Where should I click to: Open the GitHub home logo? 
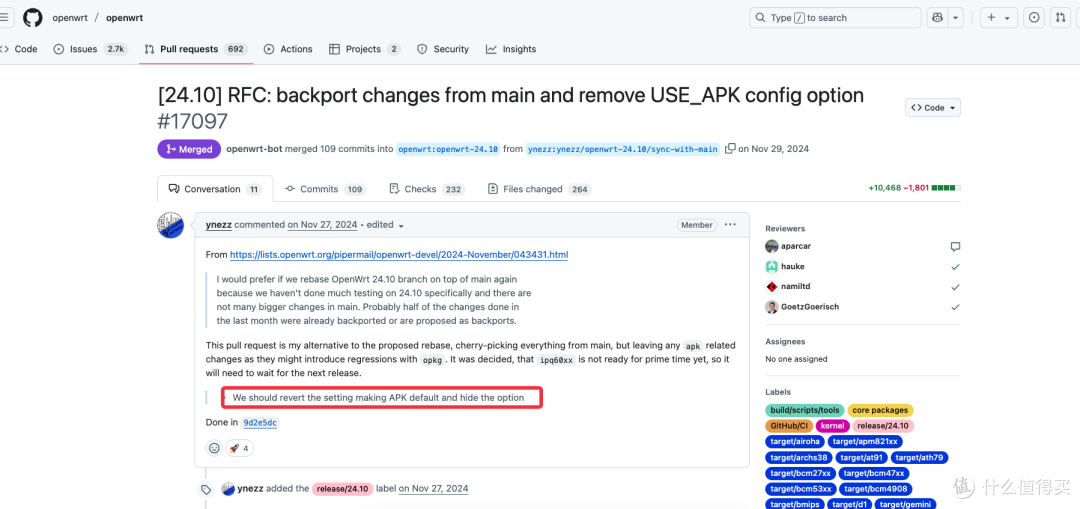32,18
